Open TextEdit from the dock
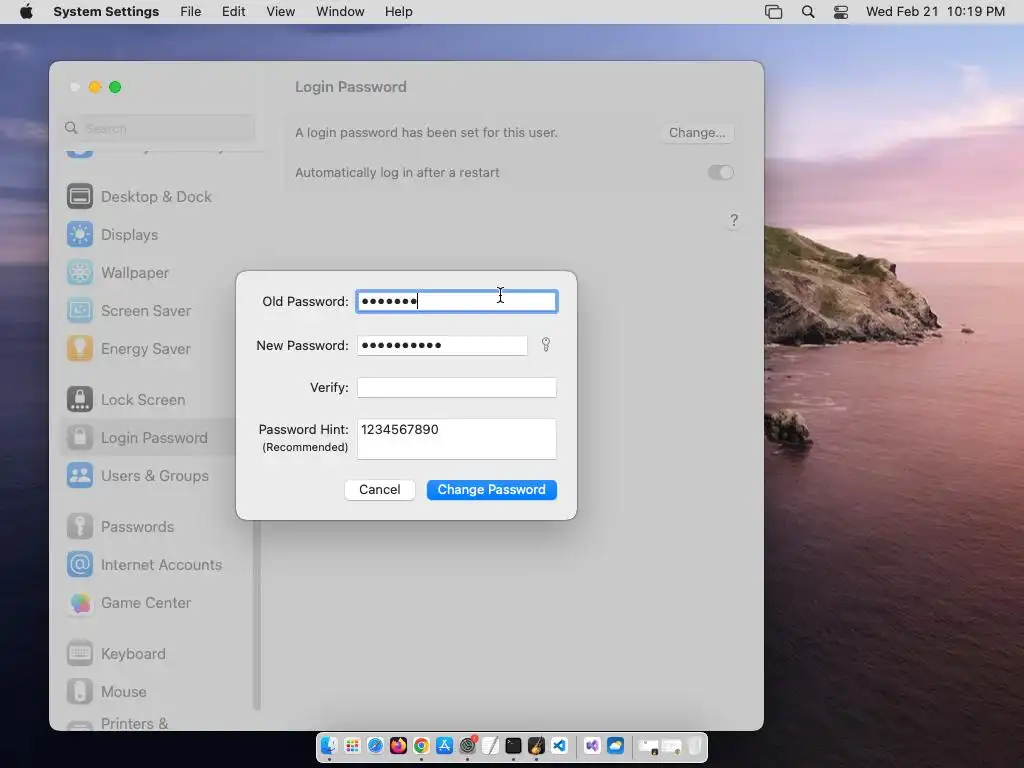 tap(490, 746)
